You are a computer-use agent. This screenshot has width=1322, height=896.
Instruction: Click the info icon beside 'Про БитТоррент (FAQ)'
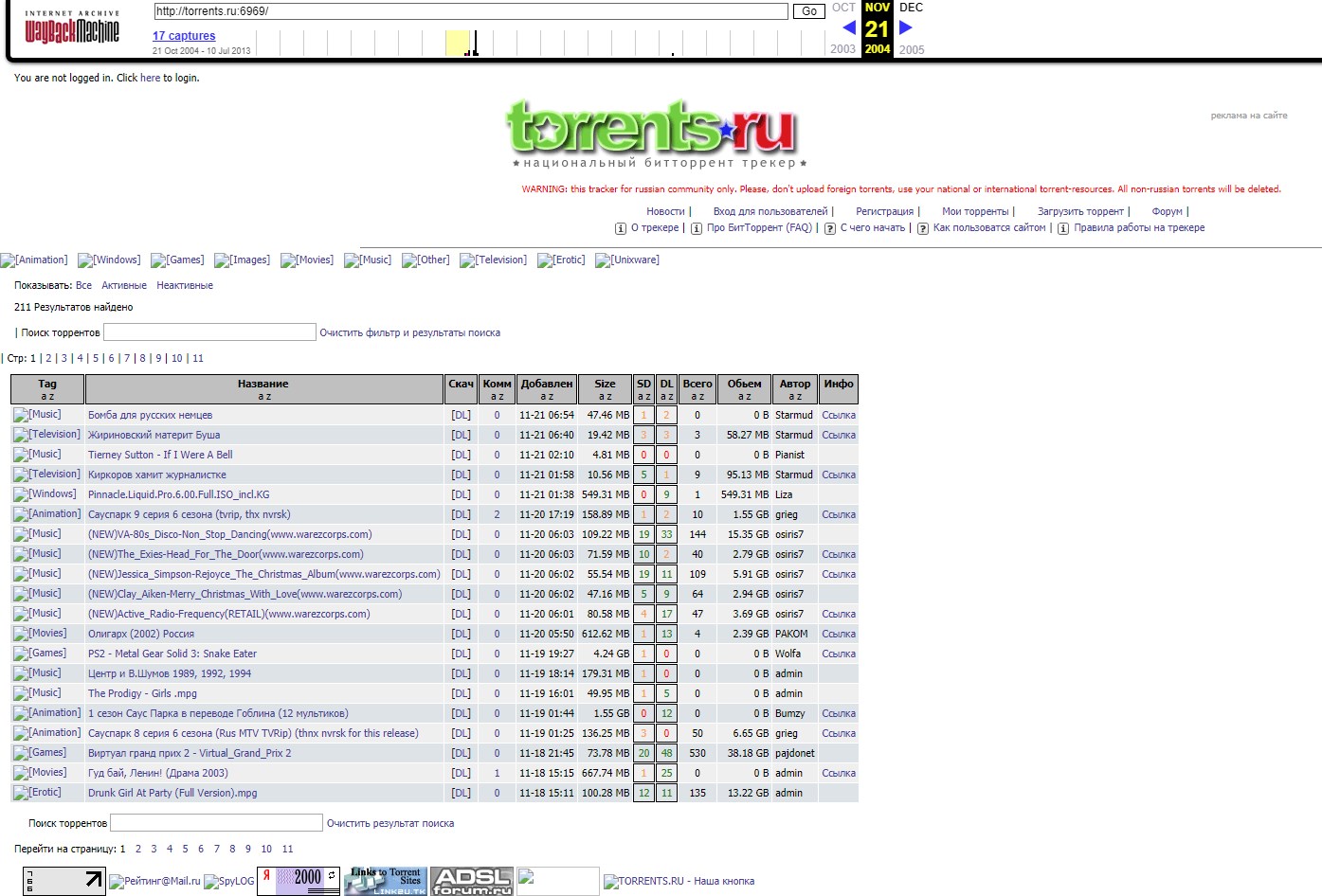697,228
